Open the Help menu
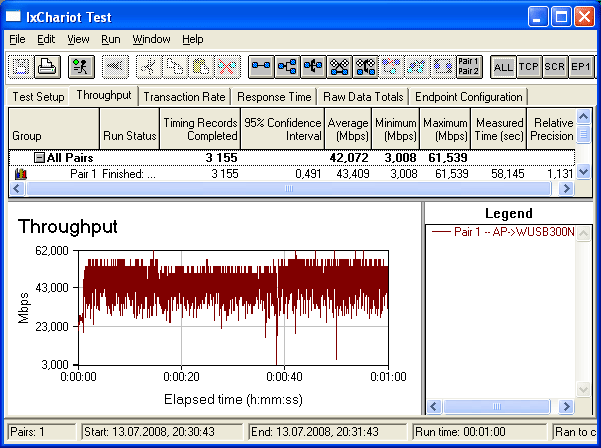Viewport: 601px width, 448px height. [x=193, y=39]
